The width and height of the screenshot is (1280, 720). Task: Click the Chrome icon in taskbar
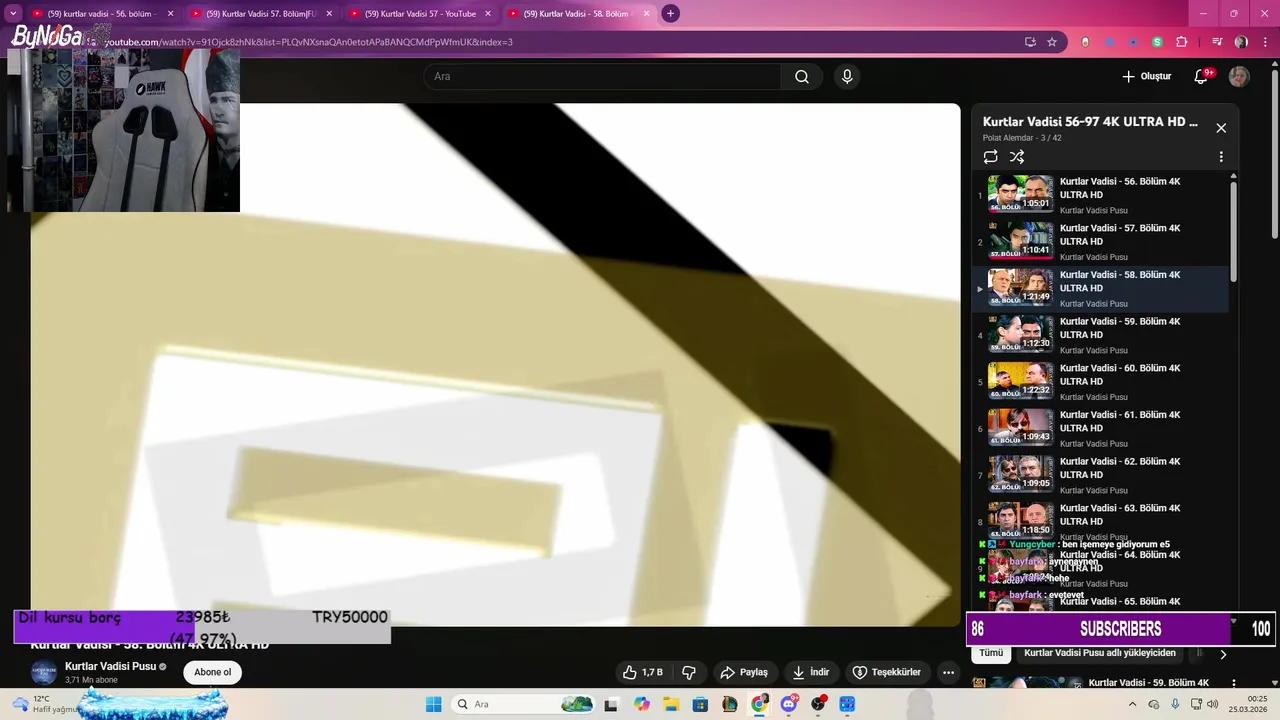click(760, 704)
